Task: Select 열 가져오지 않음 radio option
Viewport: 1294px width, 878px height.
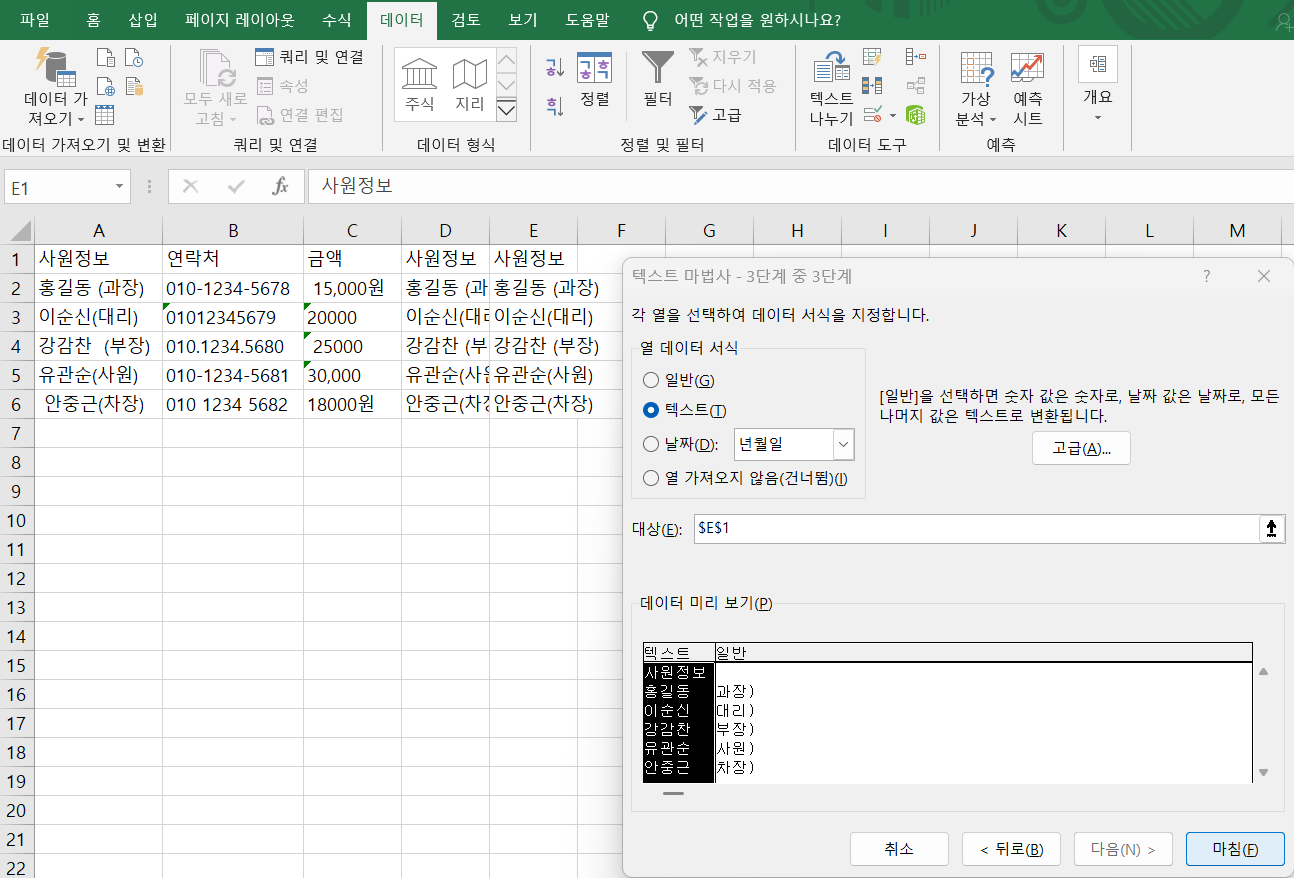Action: click(651, 478)
